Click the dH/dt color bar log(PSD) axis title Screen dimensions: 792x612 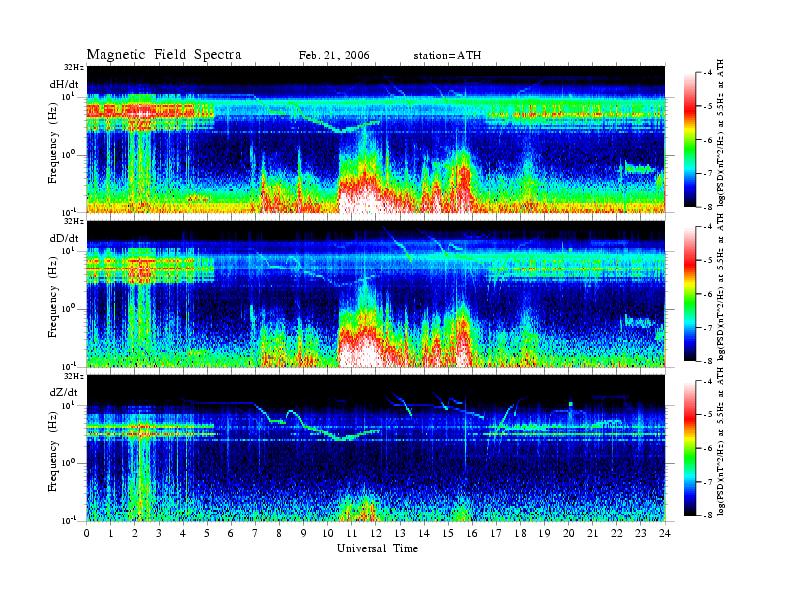point(721,133)
